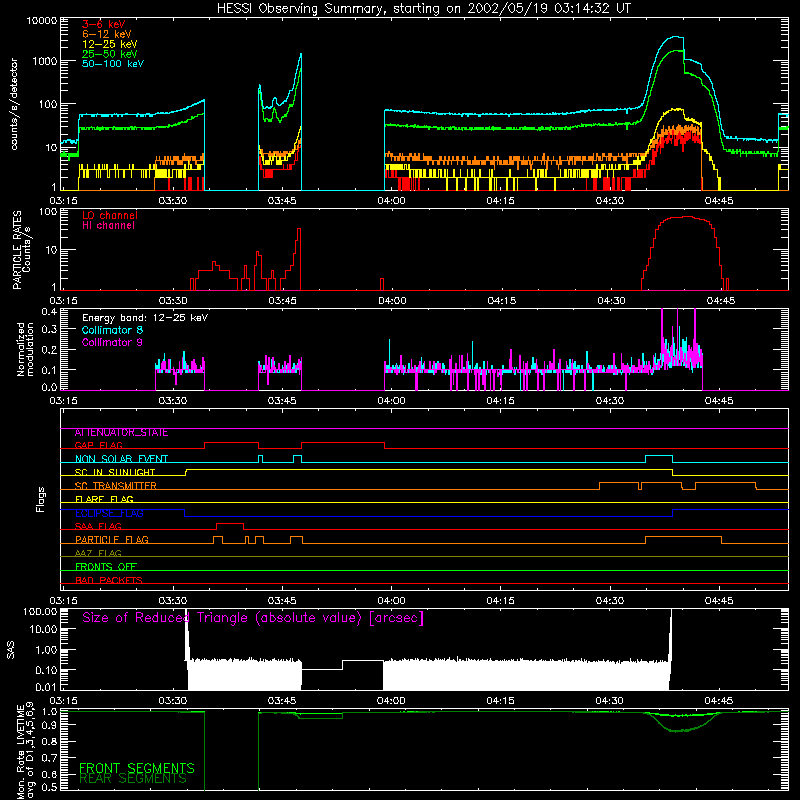
Task: Click the ECLIPSE_FLAG label
Action: click(x=109, y=513)
